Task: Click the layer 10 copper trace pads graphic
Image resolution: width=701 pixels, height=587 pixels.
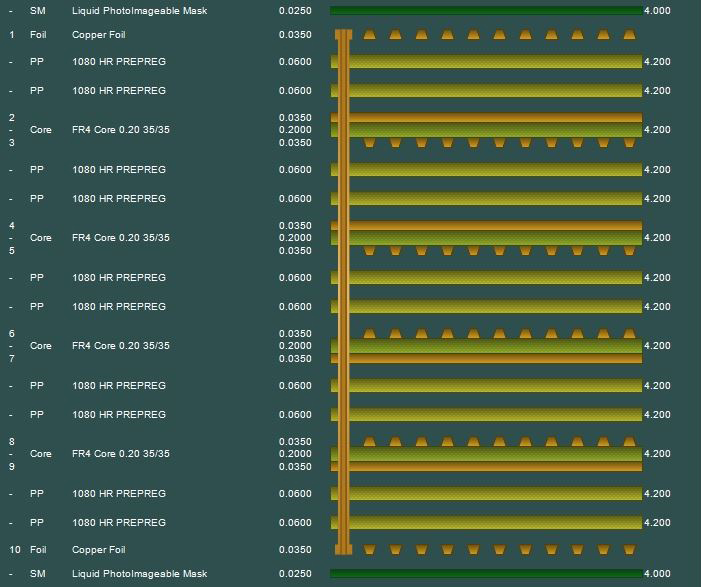Action: [x=498, y=550]
